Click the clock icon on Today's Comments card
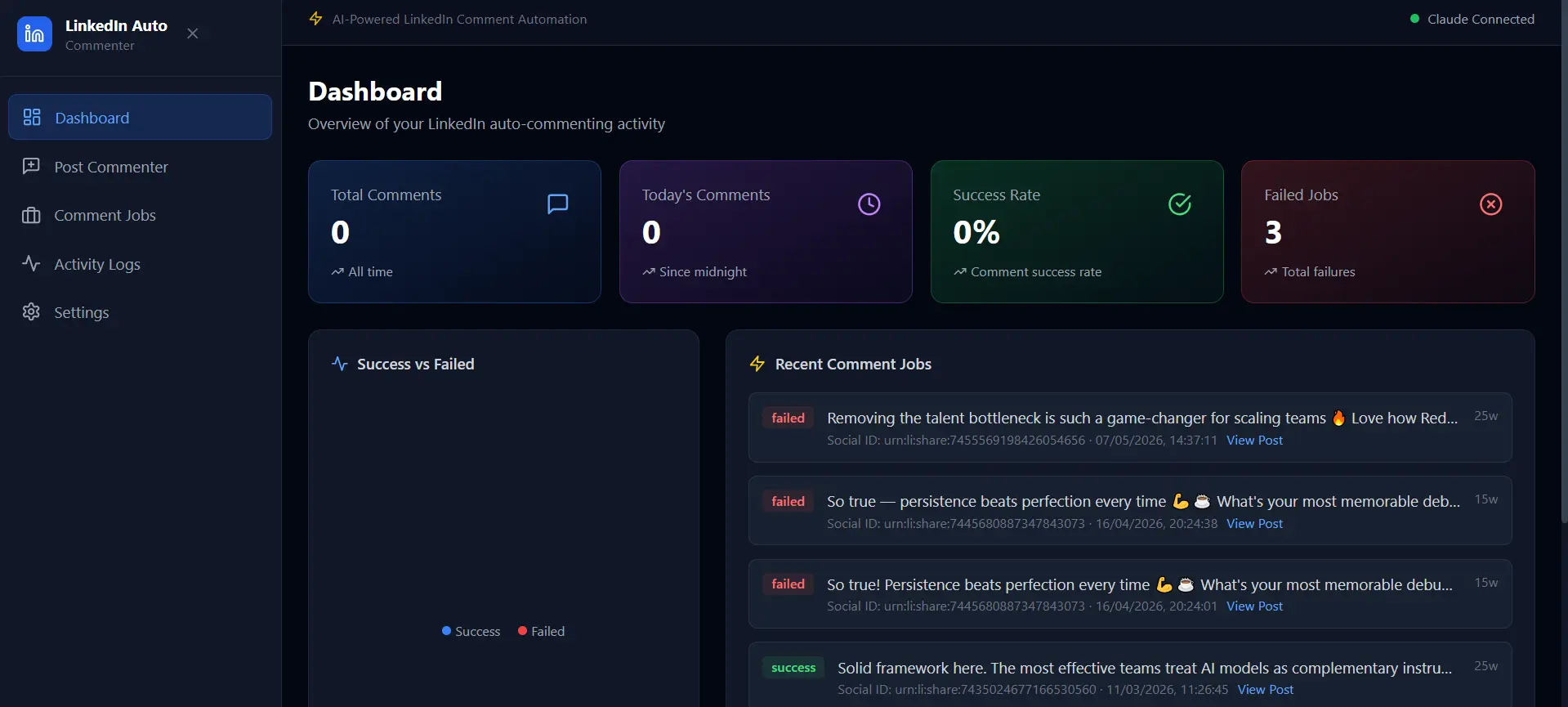The image size is (1568, 707). click(x=869, y=204)
